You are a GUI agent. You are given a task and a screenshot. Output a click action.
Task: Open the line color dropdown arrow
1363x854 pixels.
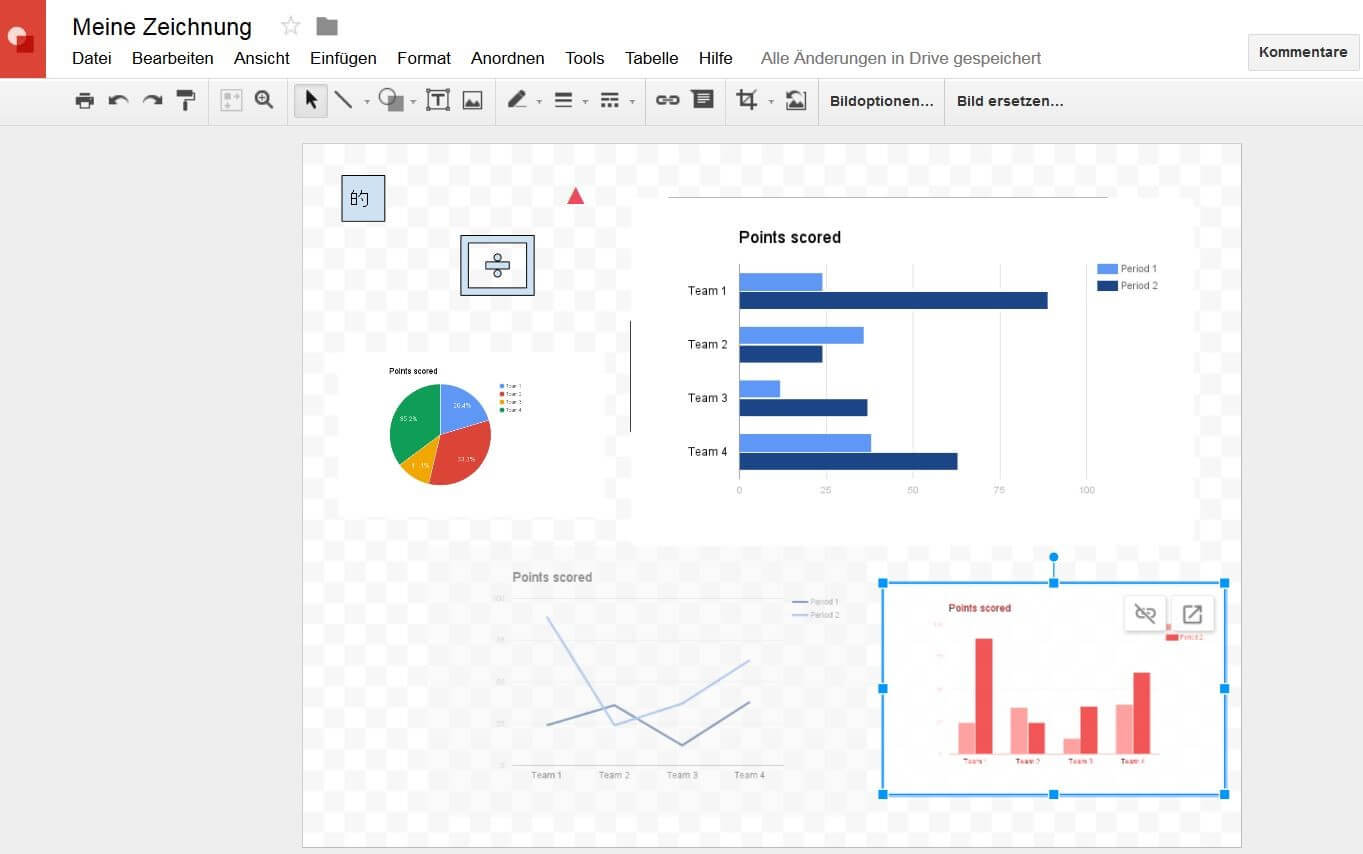[x=539, y=101]
